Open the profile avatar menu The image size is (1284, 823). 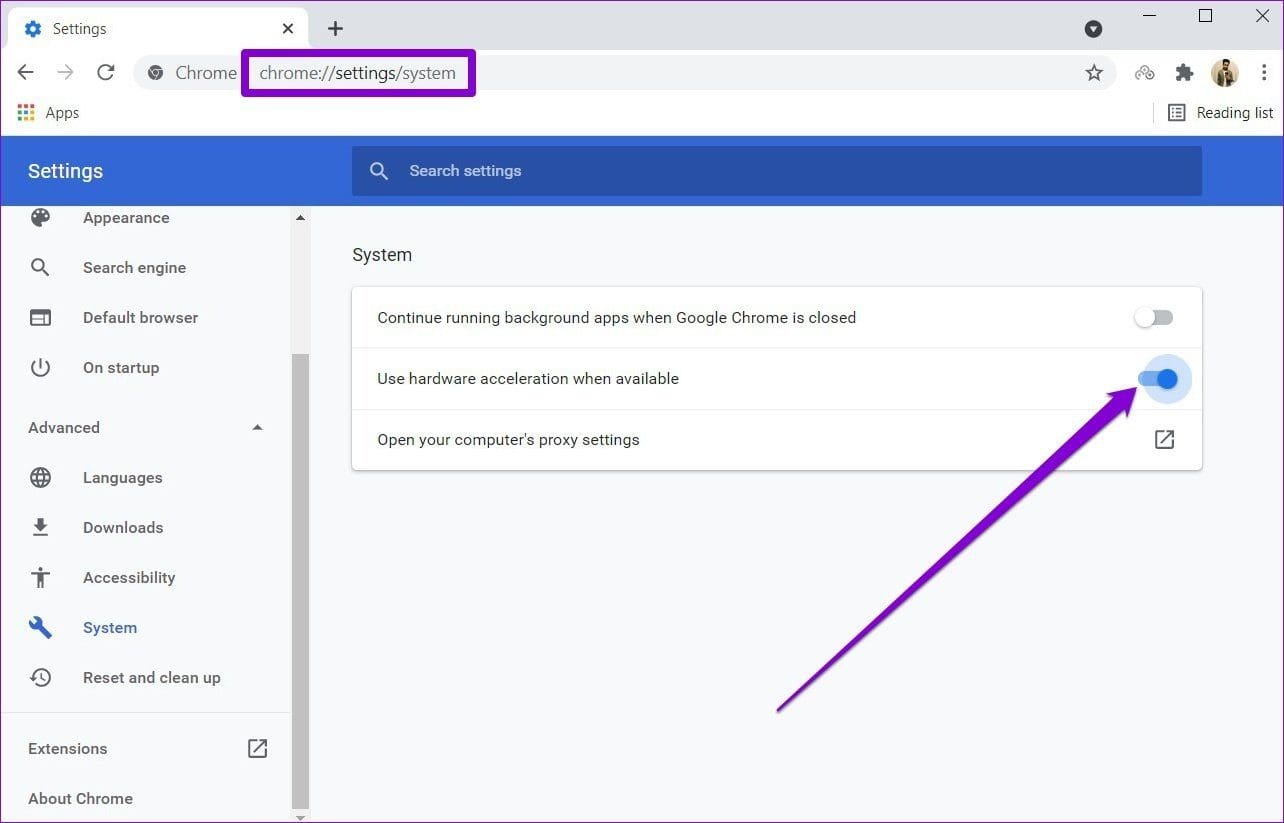click(x=1225, y=72)
